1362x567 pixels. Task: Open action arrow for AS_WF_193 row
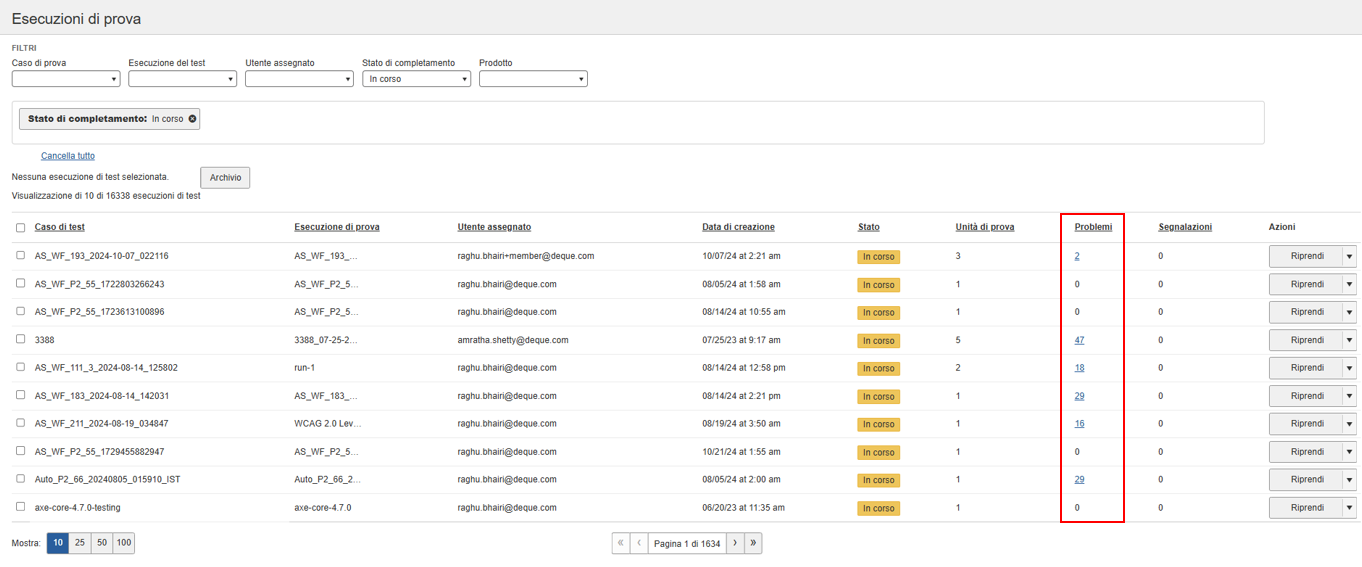pyautogui.click(x=1349, y=256)
